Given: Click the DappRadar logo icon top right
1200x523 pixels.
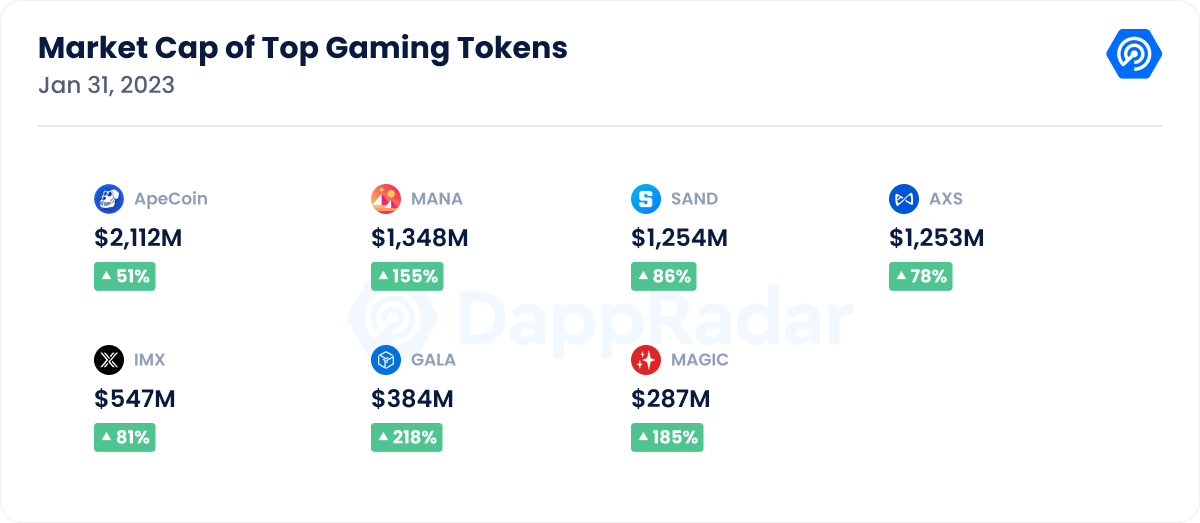Looking at the screenshot, I should tap(1133, 54).
